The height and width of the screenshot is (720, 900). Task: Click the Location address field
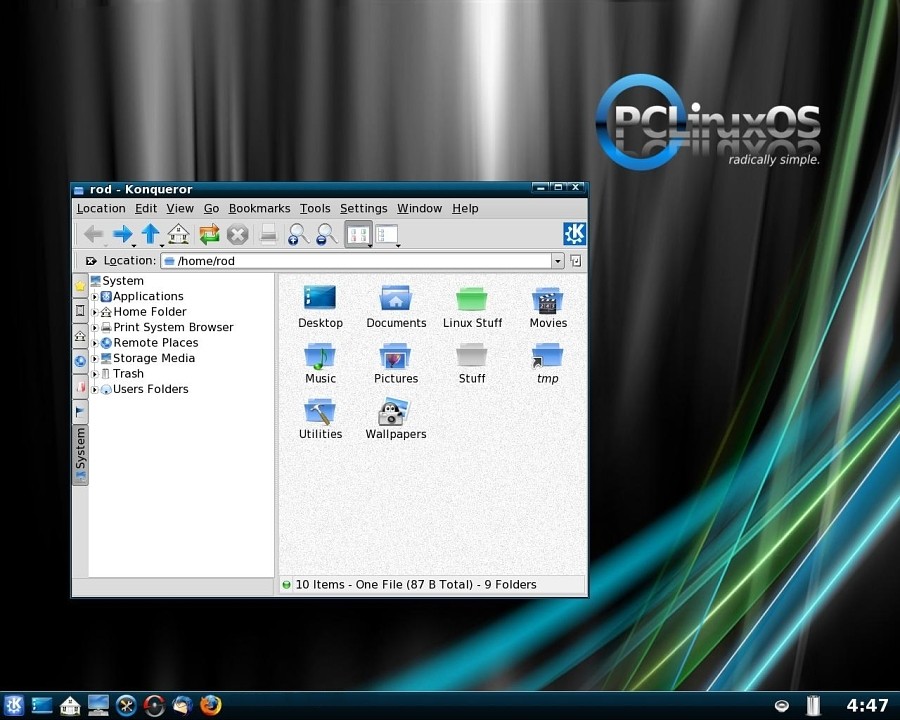(356, 261)
